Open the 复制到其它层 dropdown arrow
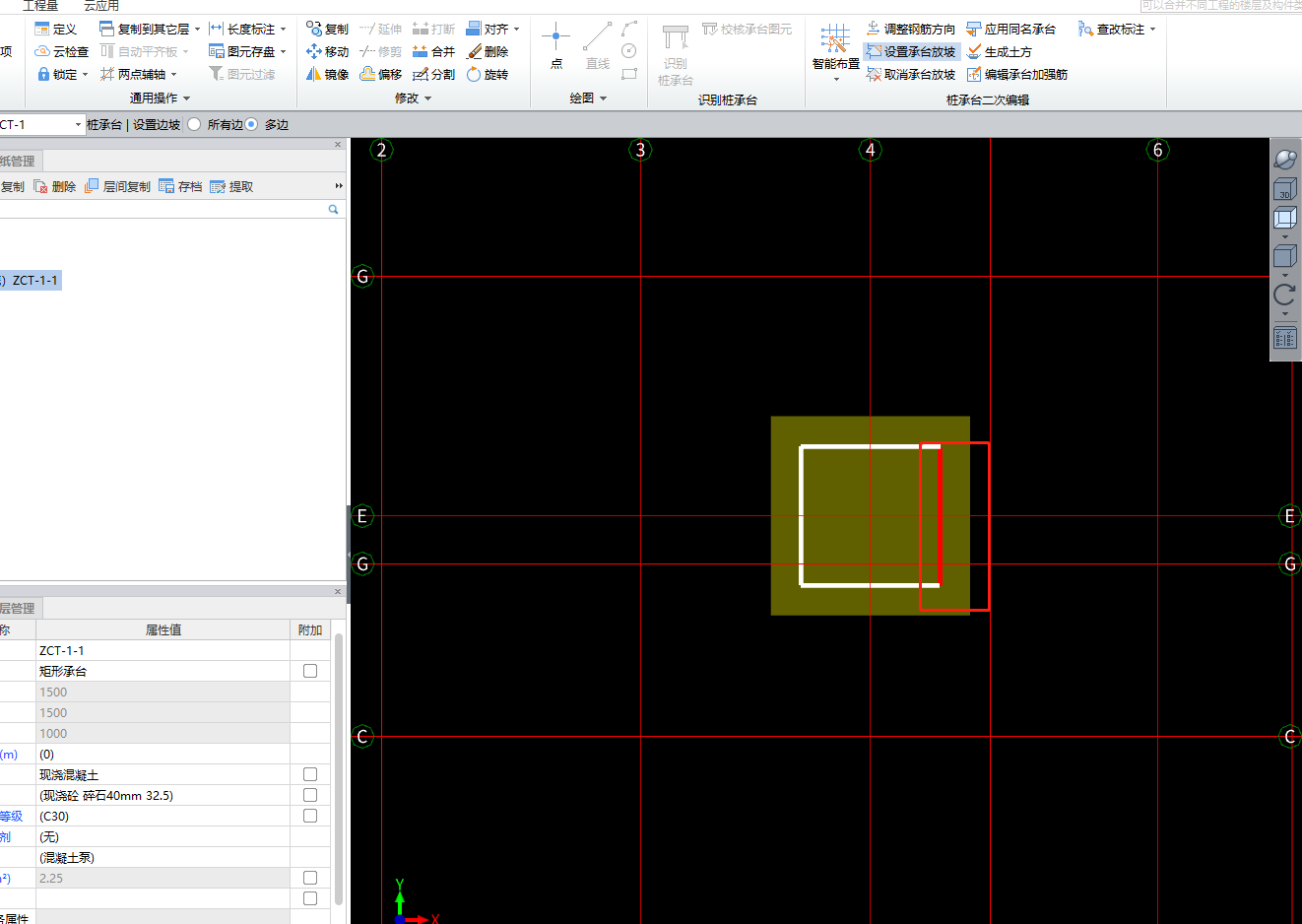 pos(197,29)
